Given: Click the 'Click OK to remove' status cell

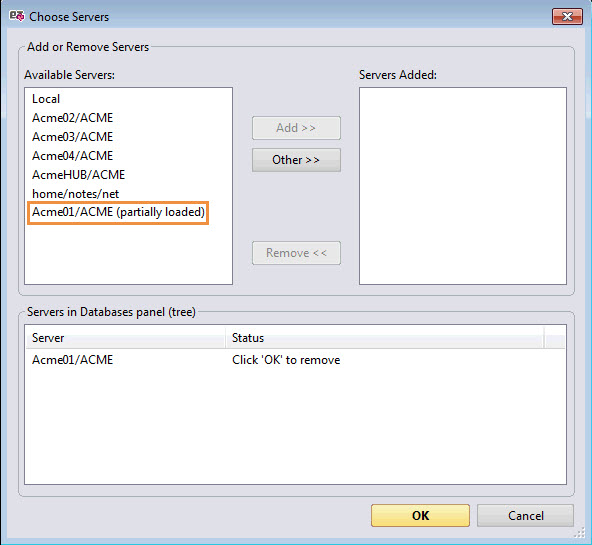Looking at the screenshot, I should pos(286,360).
